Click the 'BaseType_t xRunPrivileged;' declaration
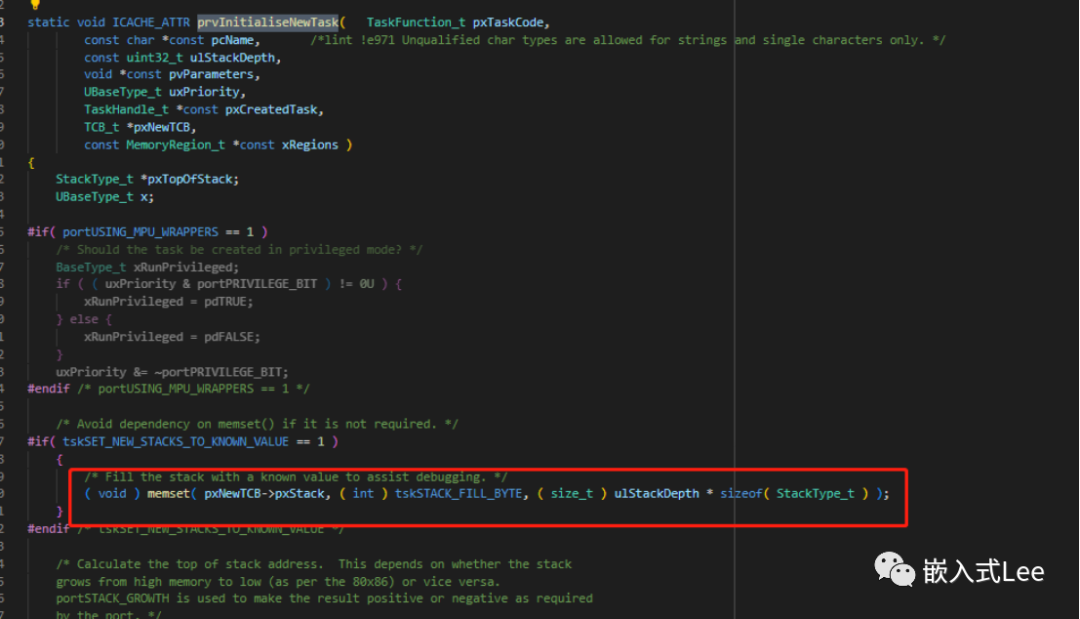1080x619 pixels. click(x=147, y=267)
